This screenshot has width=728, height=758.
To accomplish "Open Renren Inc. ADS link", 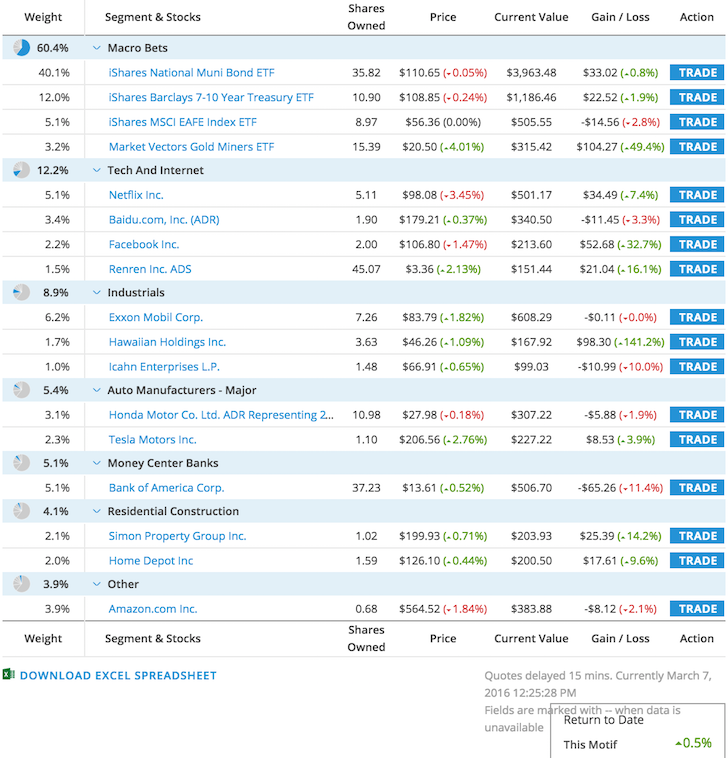I will (x=150, y=269).
